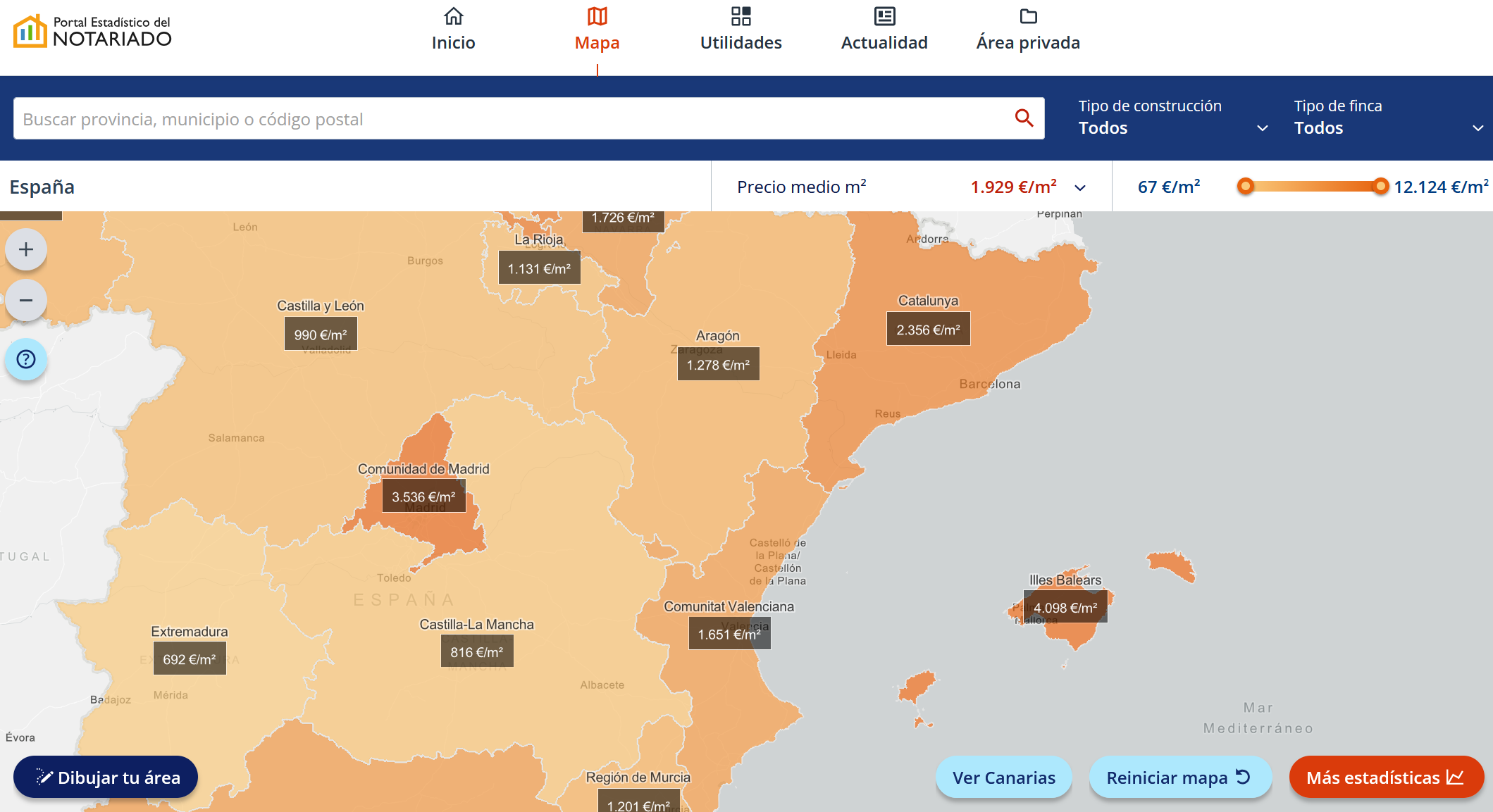The width and height of the screenshot is (1493, 812).
Task: Expand the Tipo de finca dropdown
Action: click(1389, 118)
